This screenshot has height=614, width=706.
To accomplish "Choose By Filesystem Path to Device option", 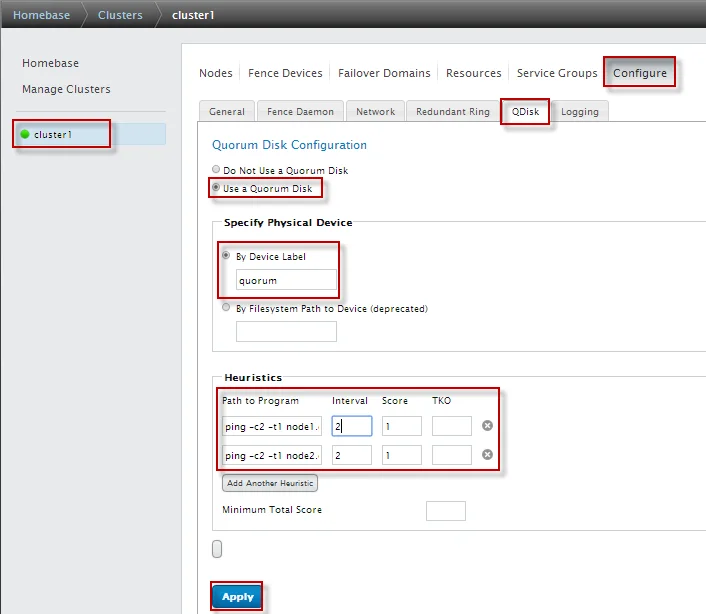I will [x=226, y=309].
